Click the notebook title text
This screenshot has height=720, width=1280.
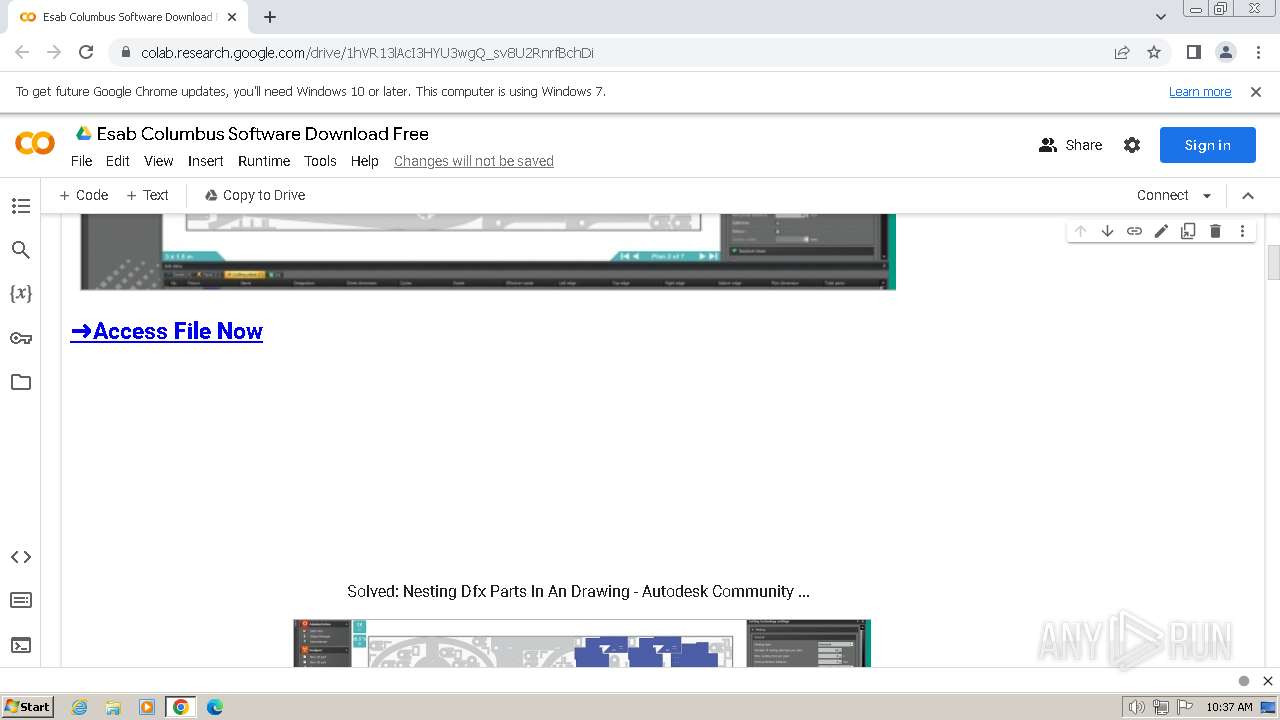point(263,134)
